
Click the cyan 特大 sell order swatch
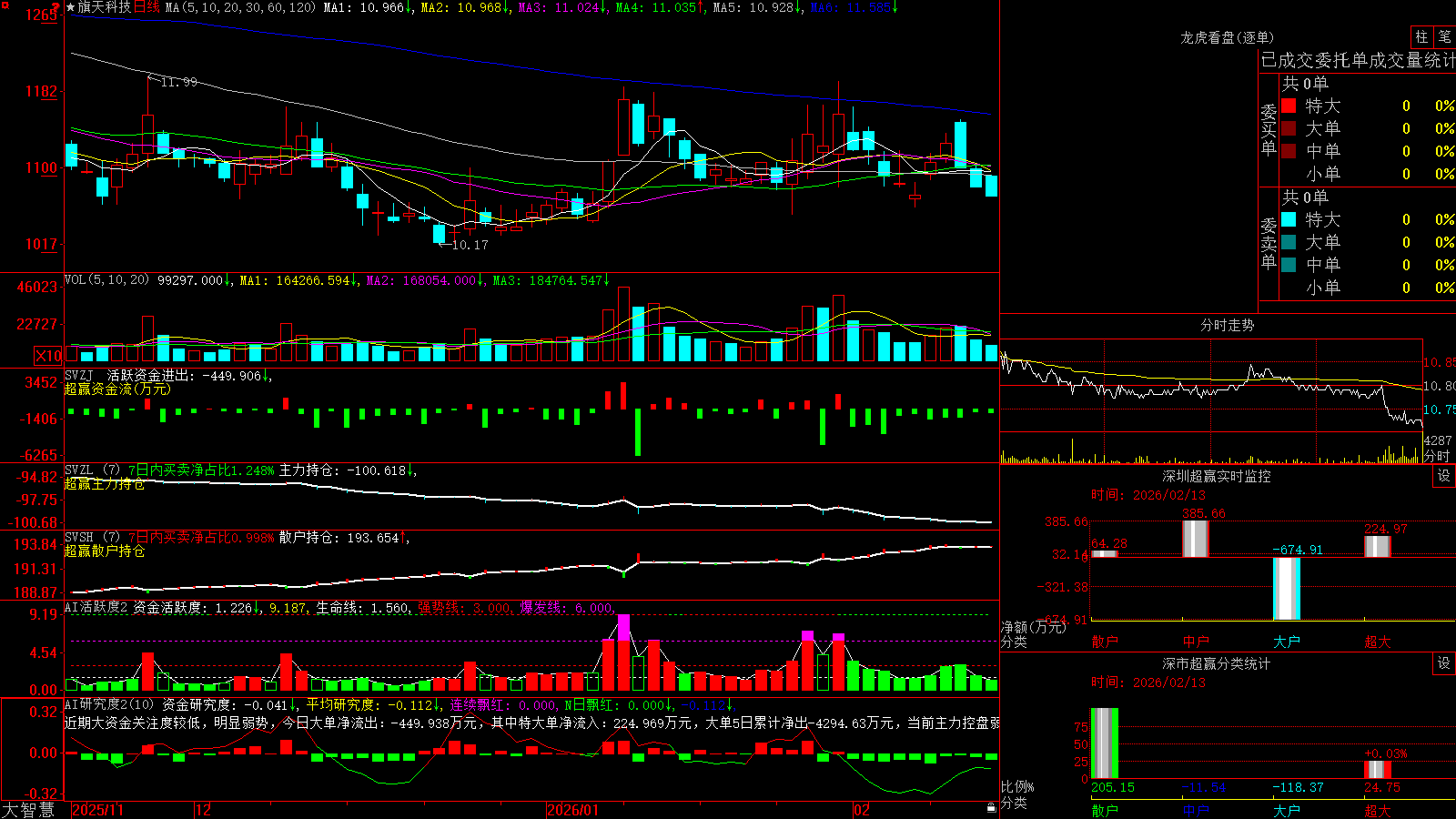pyautogui.click(x=1289, y=219)
